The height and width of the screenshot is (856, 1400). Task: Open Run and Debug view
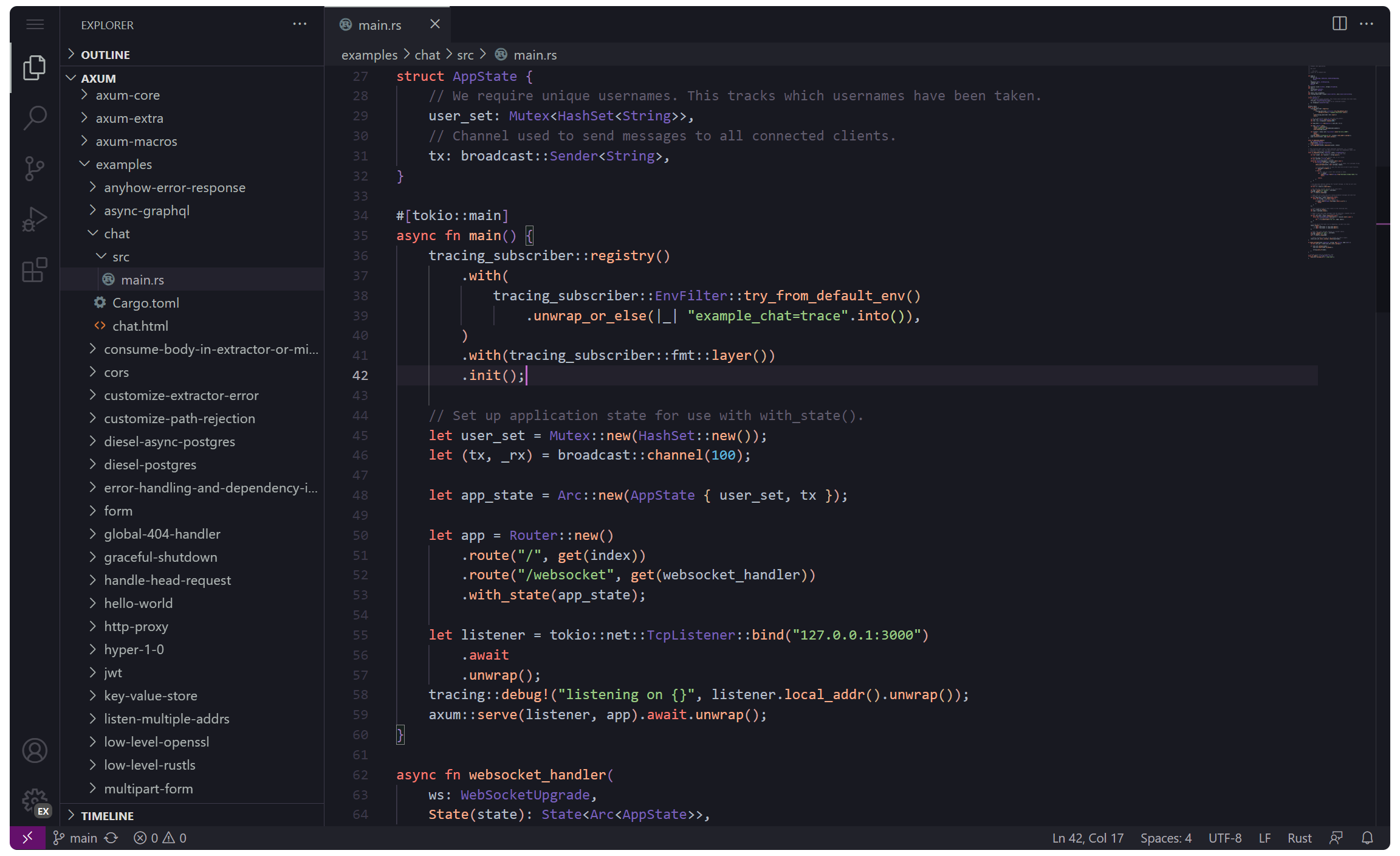pos(35,219)
